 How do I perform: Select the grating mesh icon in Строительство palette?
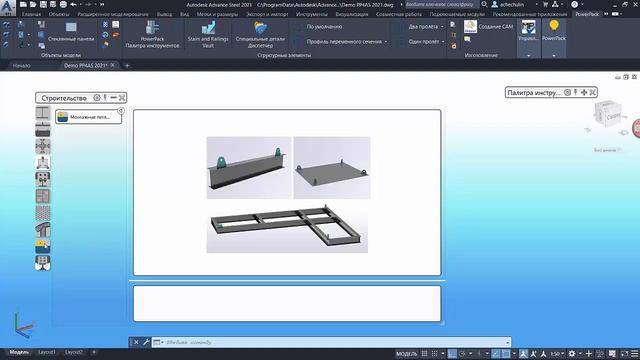(x=42, y=213)
